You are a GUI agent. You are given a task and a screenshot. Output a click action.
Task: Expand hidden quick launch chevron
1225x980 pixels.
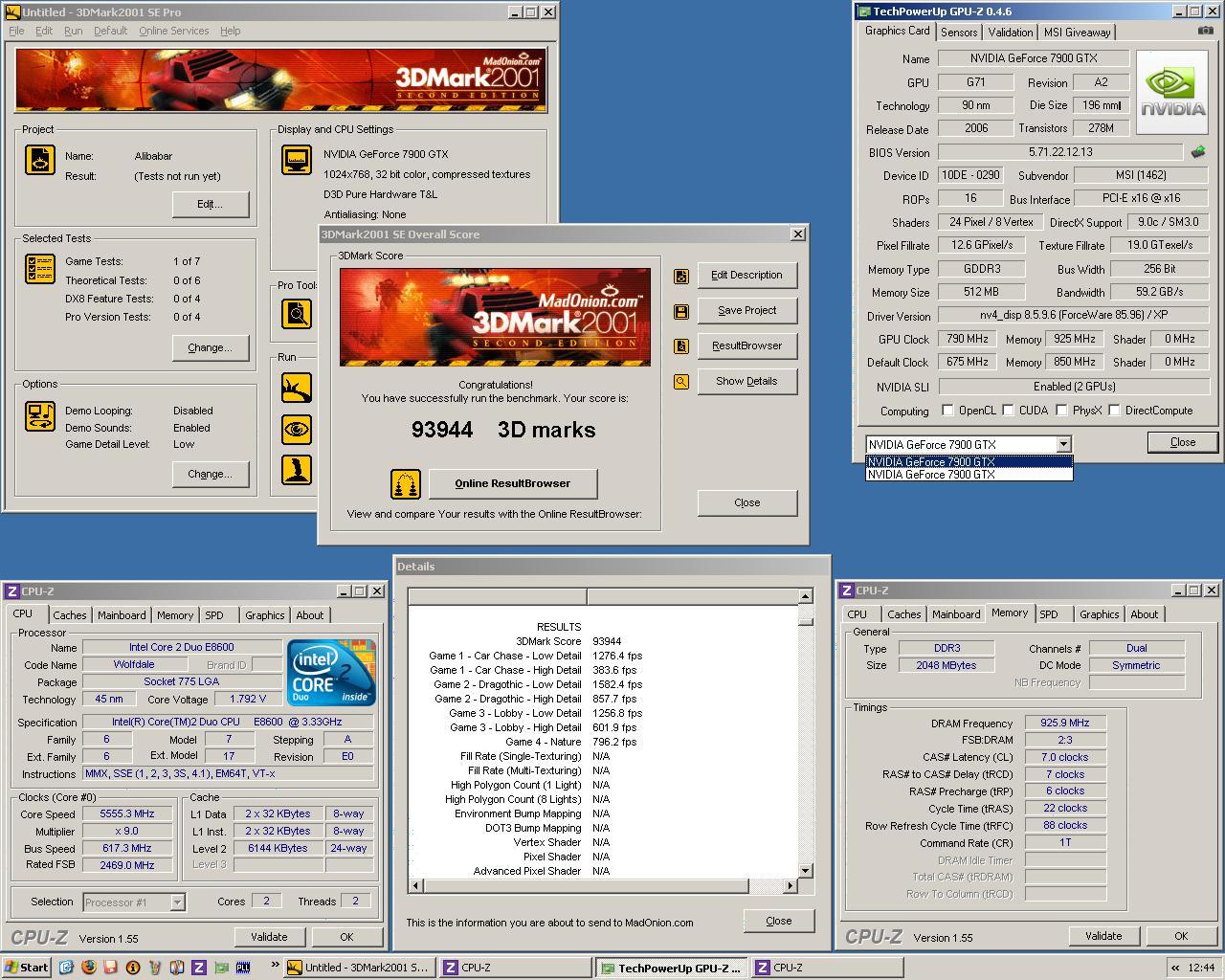(276, 966)
